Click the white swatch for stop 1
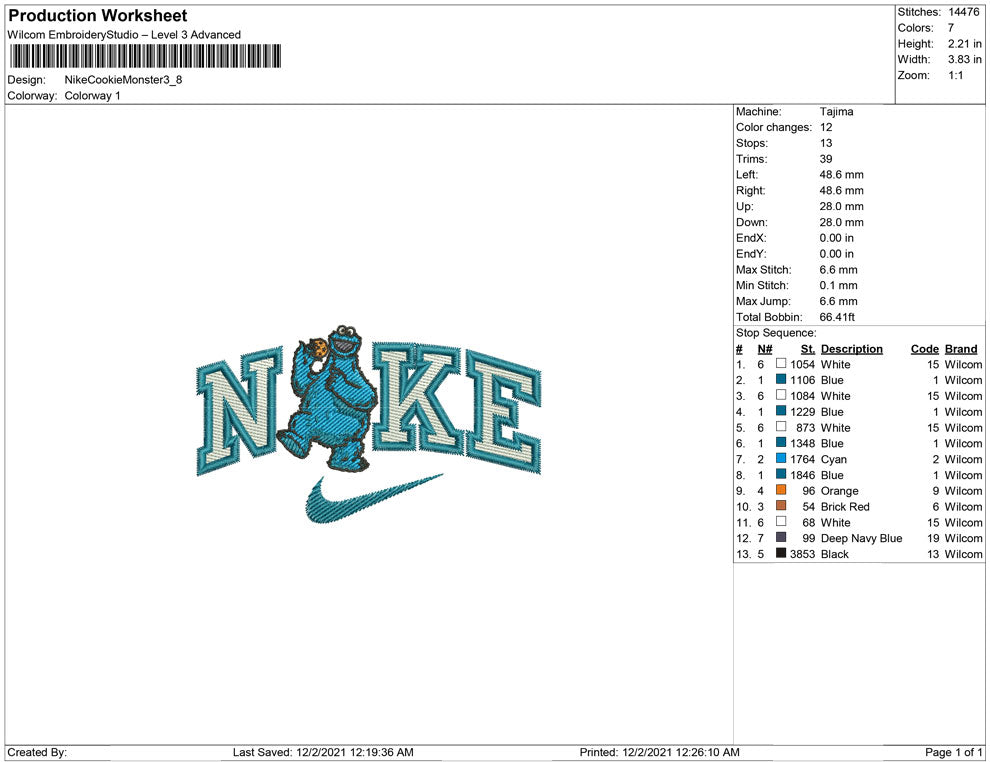Image resolution: width=990 pixels, height=762 pixels. [781, 364]
